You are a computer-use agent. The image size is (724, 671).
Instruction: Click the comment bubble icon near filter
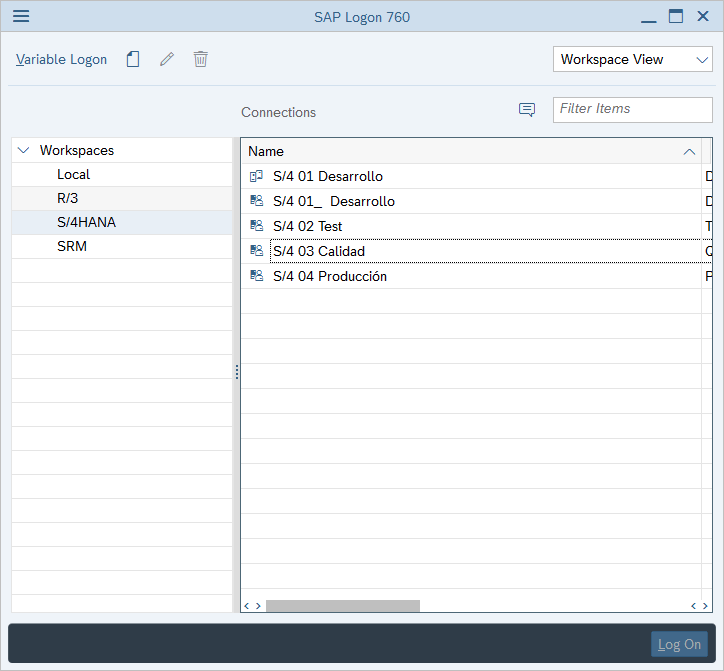click(527, 110)
